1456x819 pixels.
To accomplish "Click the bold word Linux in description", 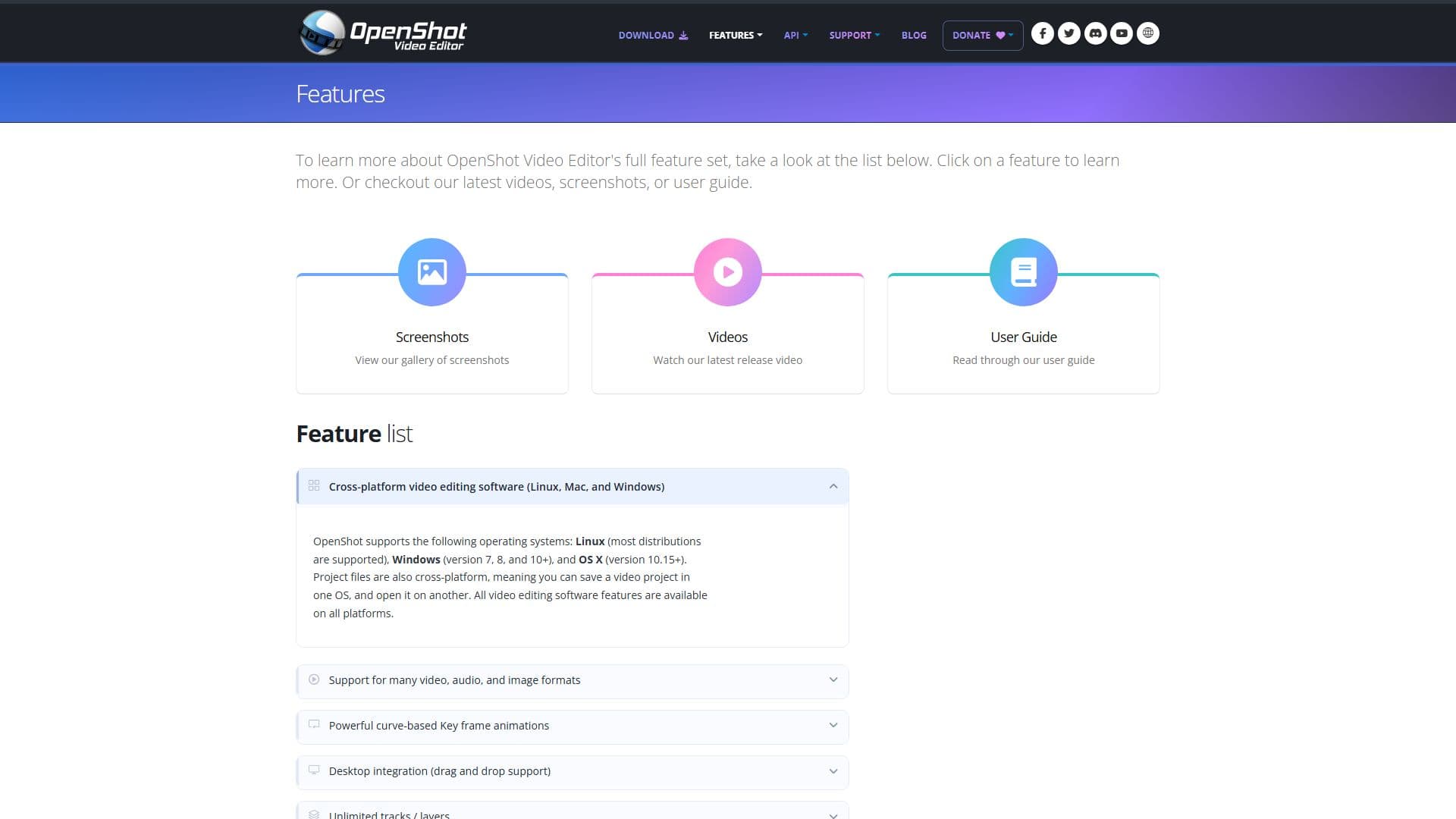I will [x=590, y=541].
